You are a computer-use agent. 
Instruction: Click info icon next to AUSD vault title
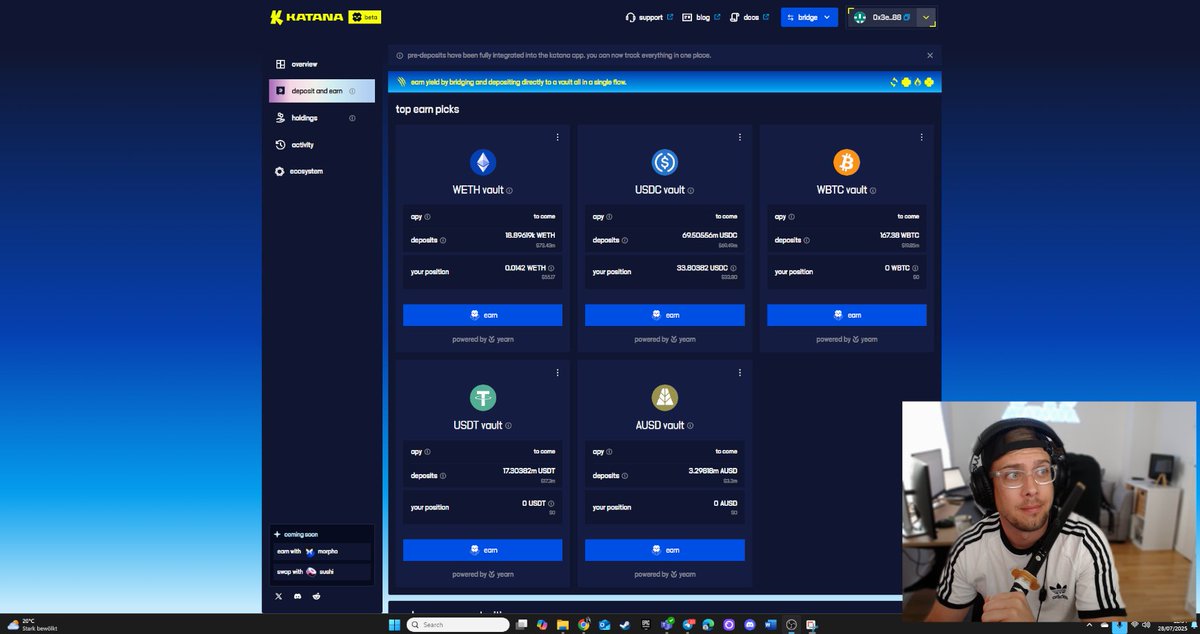point(690,425)
